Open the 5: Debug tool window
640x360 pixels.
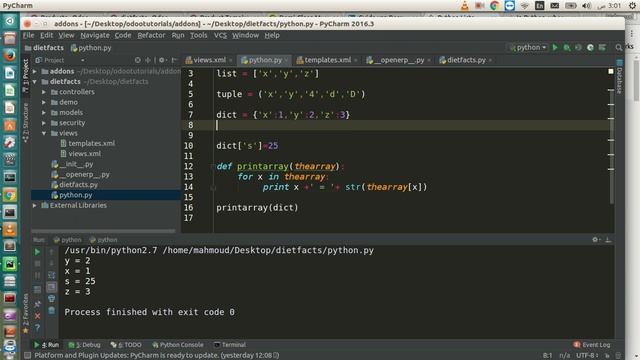click(84, 345)
